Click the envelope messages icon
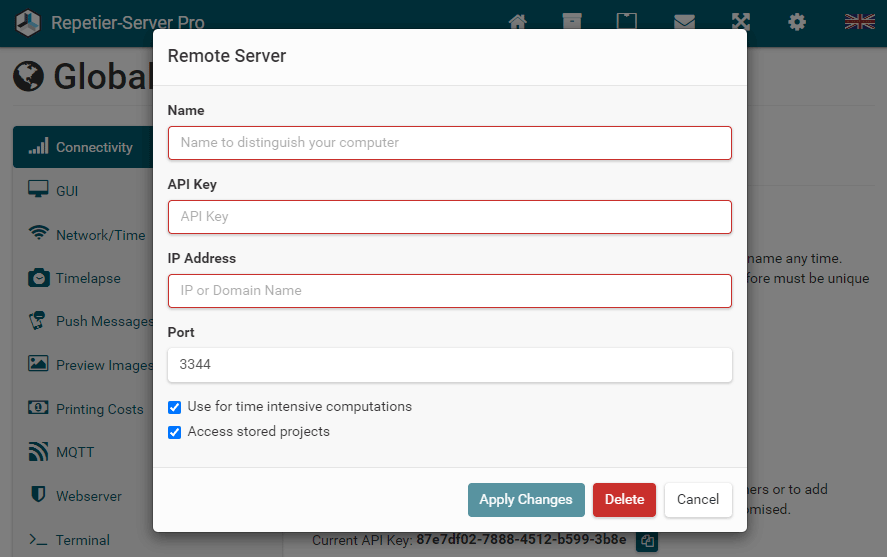This screenshot has width=887, height=557. [684, 21]
